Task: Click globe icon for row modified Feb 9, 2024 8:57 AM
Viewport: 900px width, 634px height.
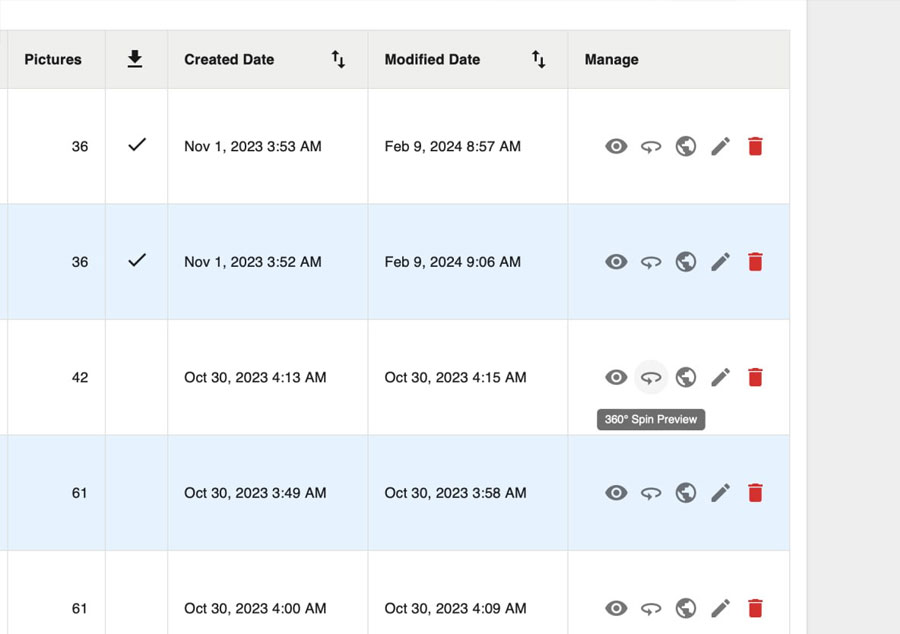Action: tap(686, 146)
